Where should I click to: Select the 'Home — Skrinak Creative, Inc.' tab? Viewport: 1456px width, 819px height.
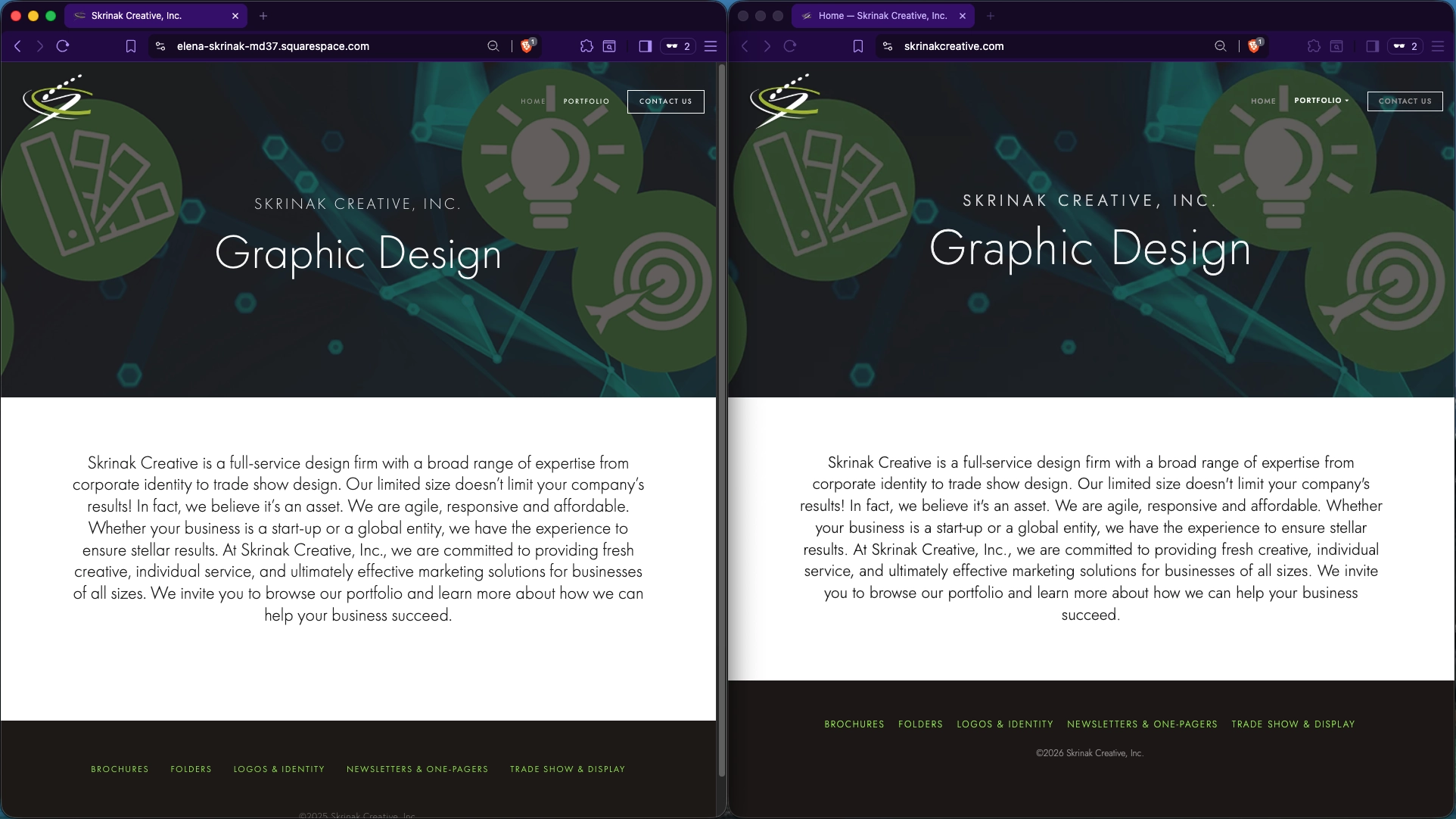tap(882, 15)
